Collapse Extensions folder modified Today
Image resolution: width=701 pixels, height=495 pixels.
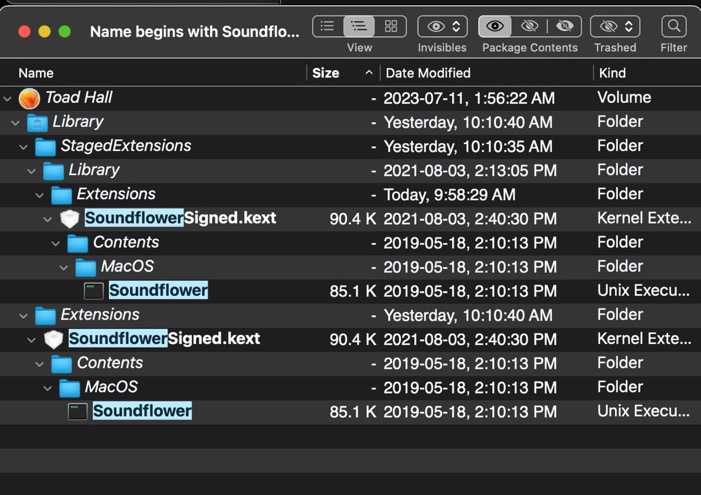[x=40, y=195]
